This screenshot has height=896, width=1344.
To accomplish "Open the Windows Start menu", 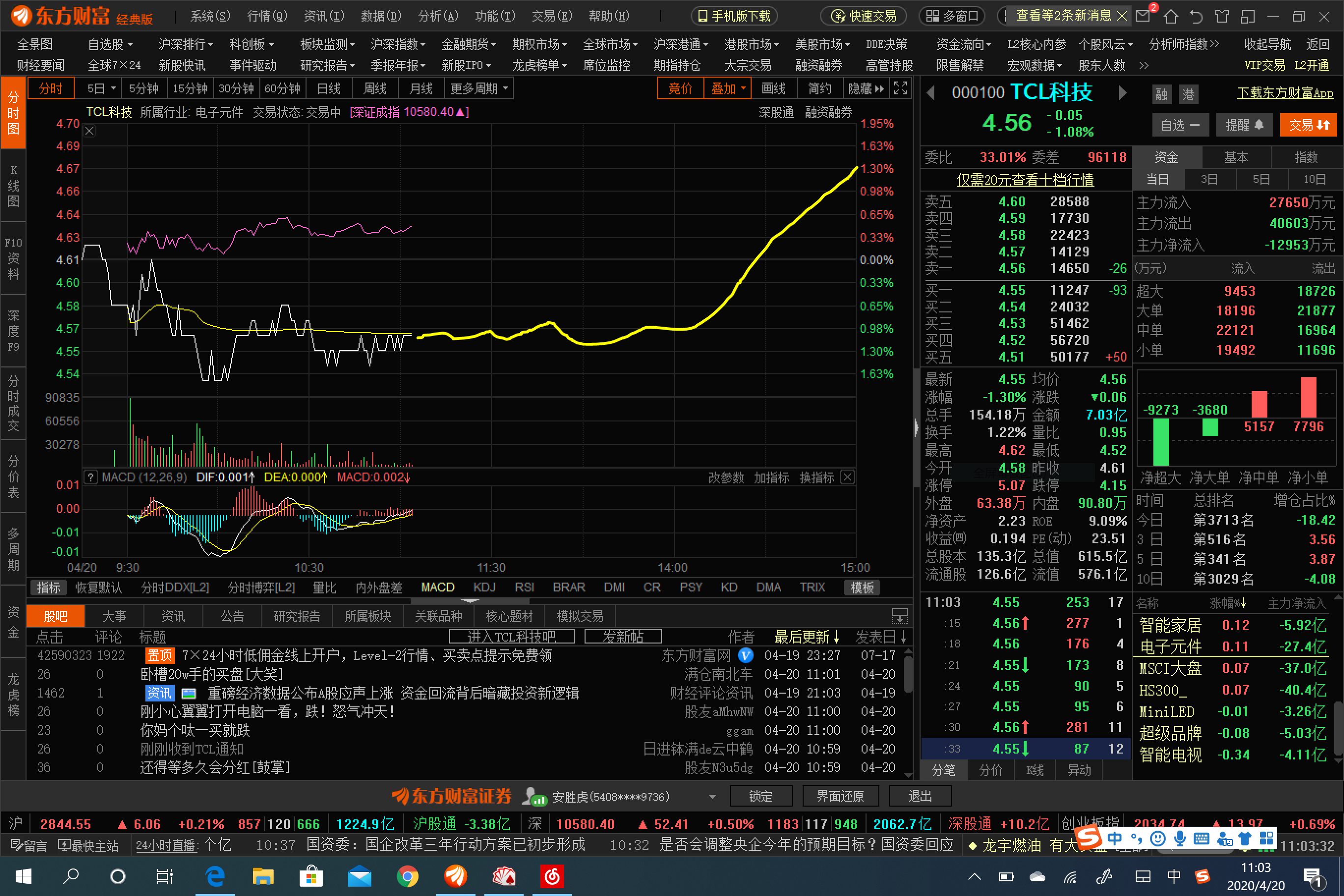I will click(x=24, y=876).
